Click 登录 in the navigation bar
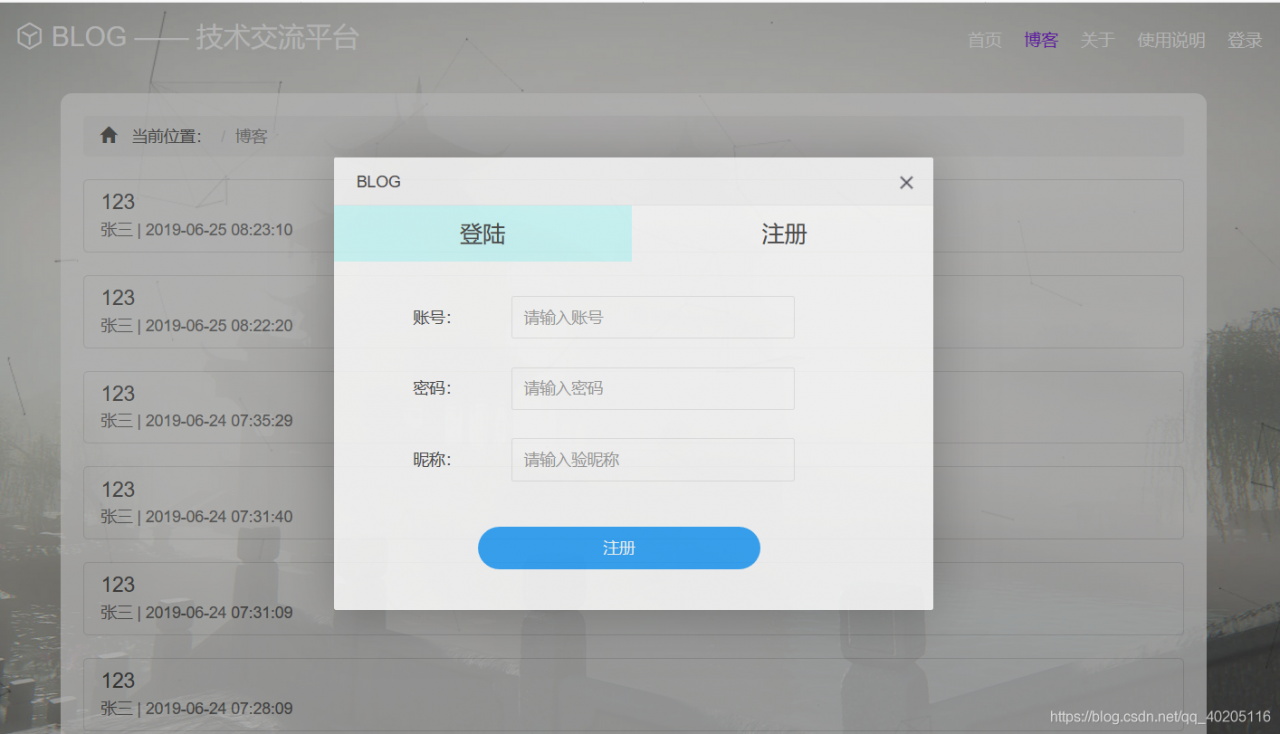The width and height of the screenshot is (1280, 734). tap(1245, 40)
